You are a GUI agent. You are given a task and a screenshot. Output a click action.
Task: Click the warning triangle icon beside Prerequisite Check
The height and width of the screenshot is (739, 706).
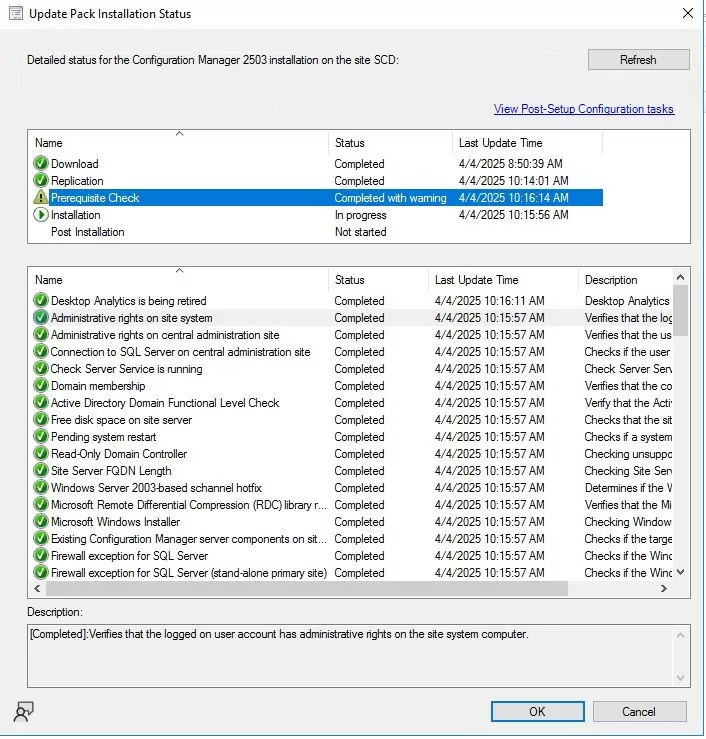pyautogui.click(x=41, y=197)
